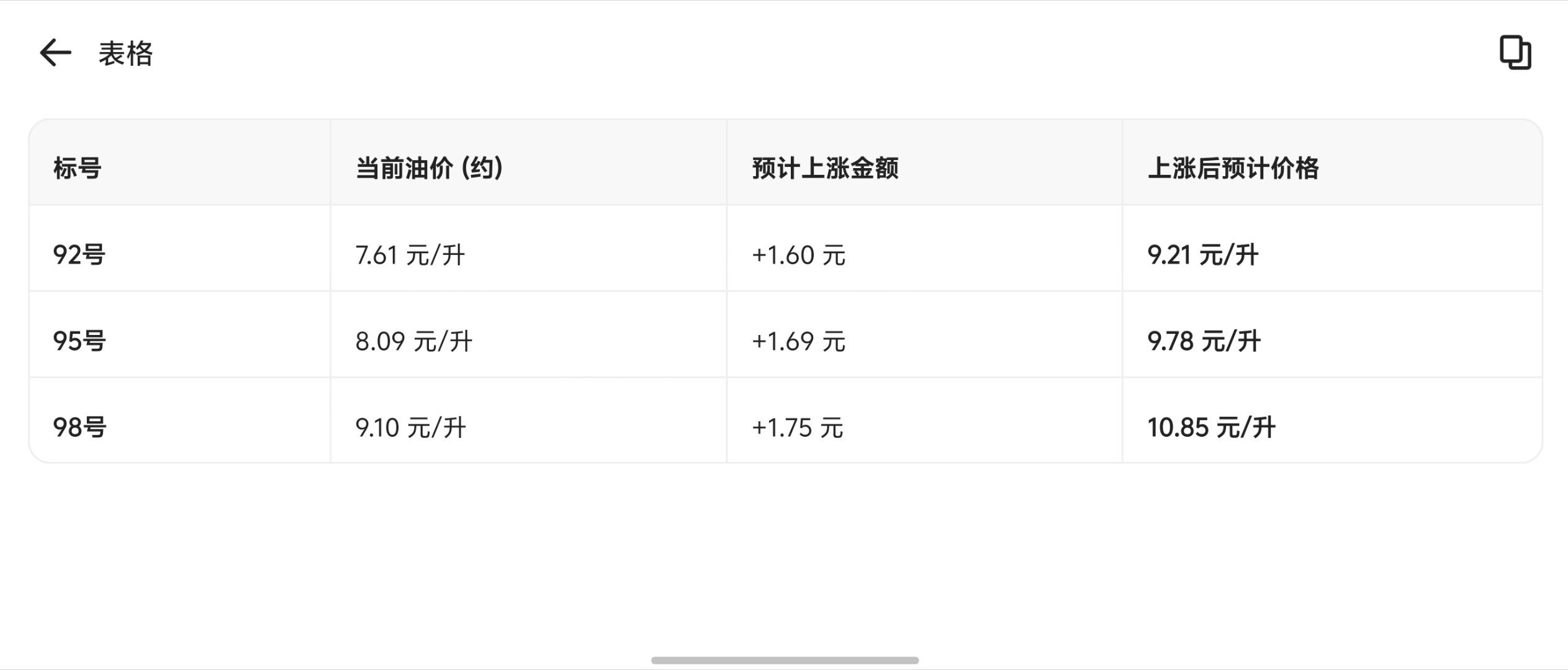The height and width of the screenshot is (670, 1568).
Task: Select the +1.75 元 increase cell
Action: point(798,426)
